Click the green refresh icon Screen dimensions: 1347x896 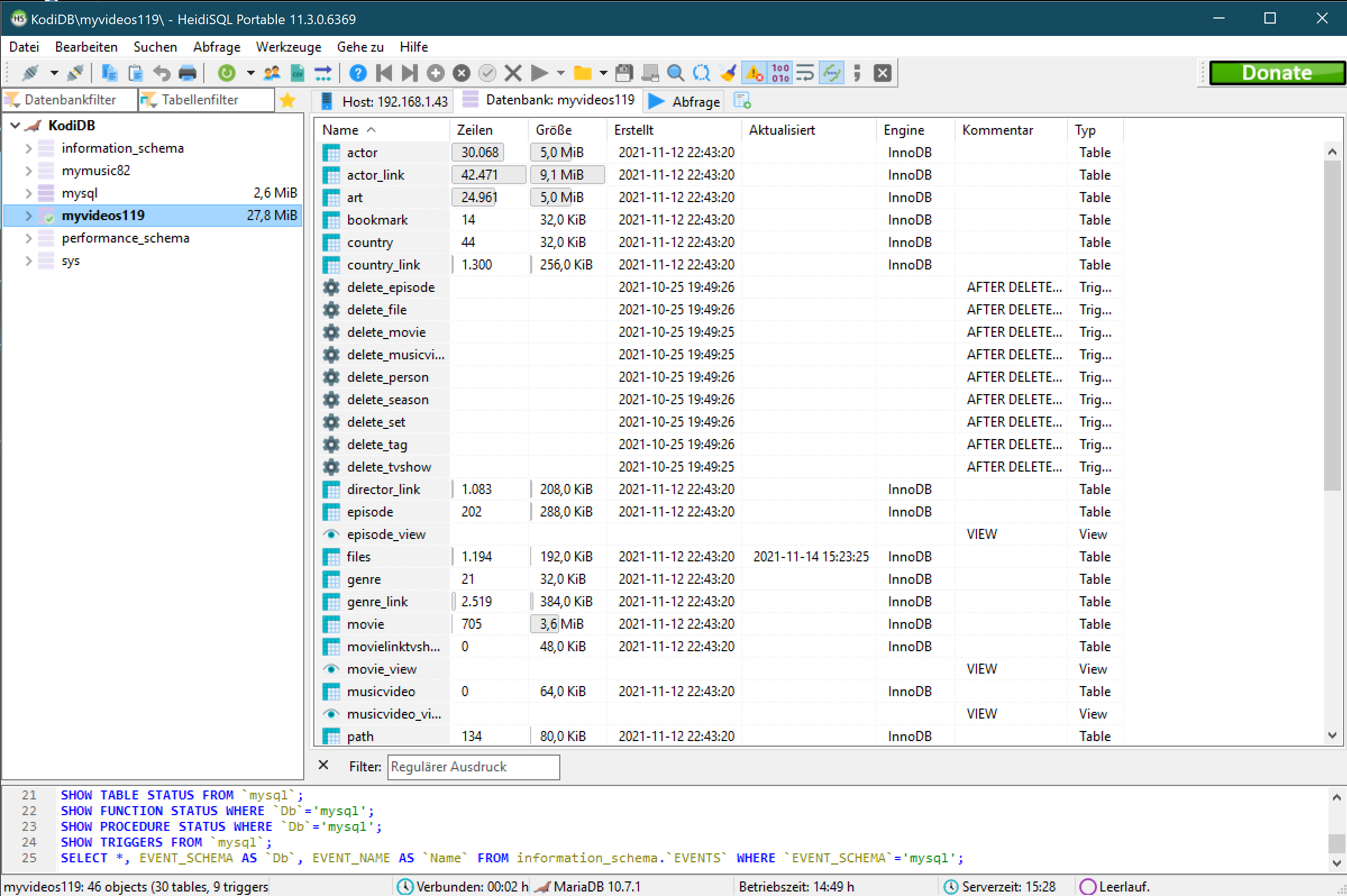(x=227, y=73)
